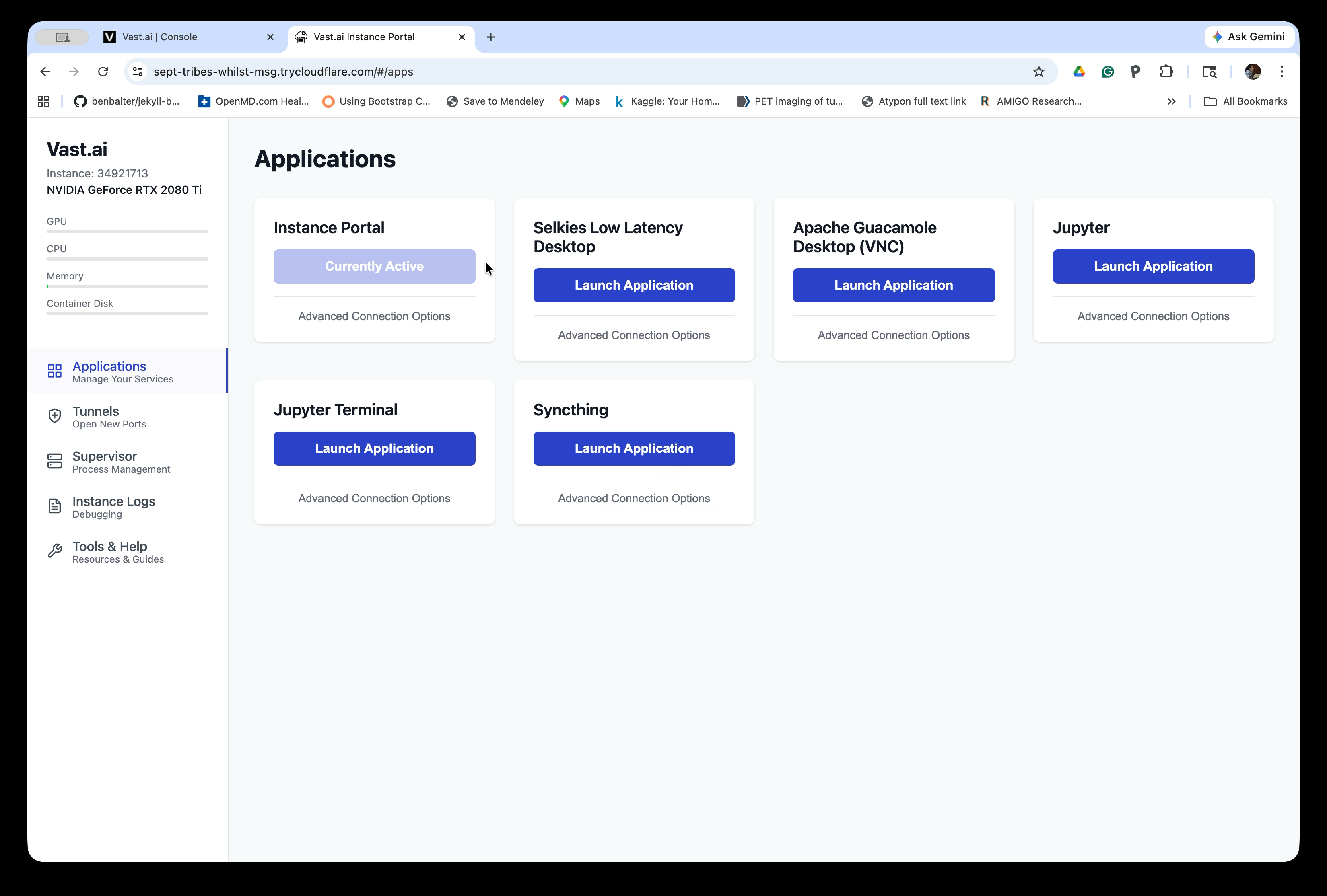Select Applications in the sidebar menu
Screen dimensions: 1327x896
coord(109,366)
